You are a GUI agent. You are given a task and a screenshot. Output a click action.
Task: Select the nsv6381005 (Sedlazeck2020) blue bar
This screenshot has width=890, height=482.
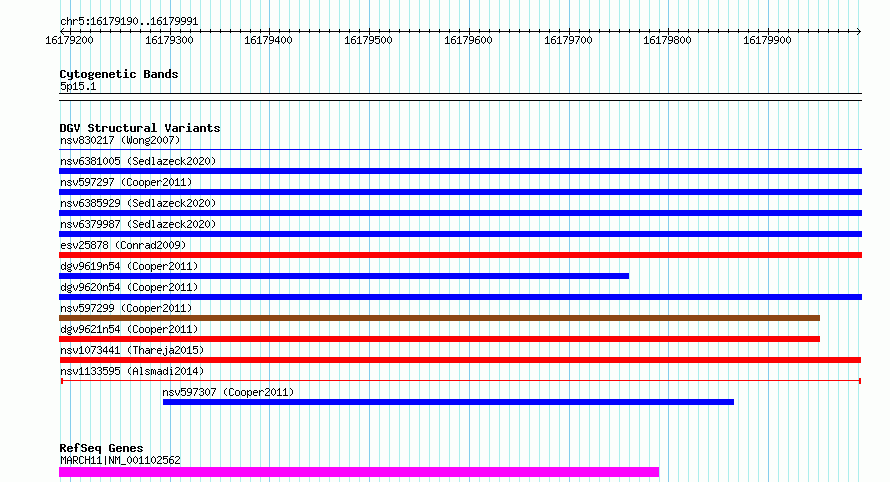pos(460,171)
